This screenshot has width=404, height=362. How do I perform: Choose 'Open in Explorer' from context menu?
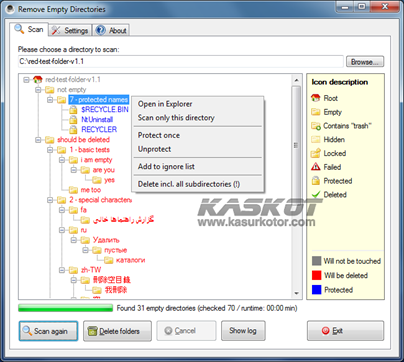[198, 104]
